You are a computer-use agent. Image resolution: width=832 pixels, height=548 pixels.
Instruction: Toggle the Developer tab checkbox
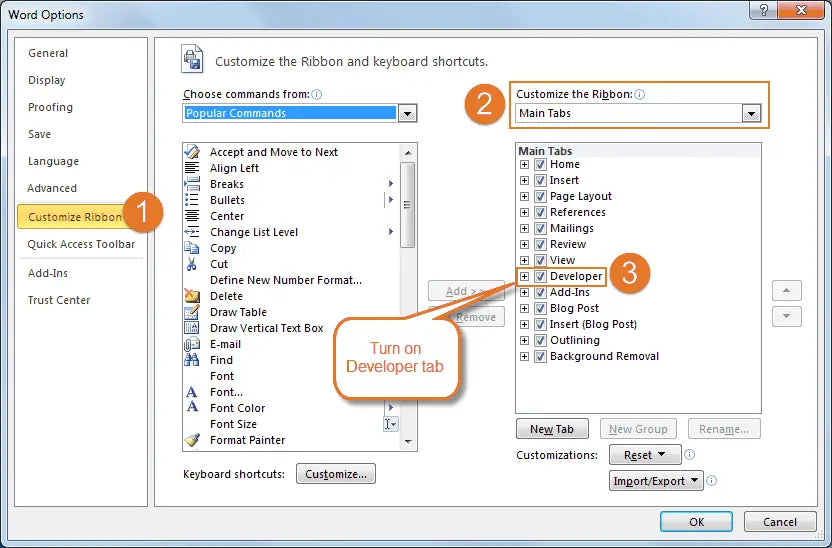click(x=540, y=276)
